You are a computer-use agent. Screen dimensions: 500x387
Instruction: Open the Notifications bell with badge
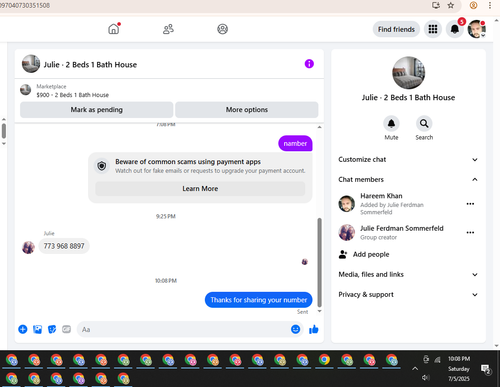pos(455,29)
